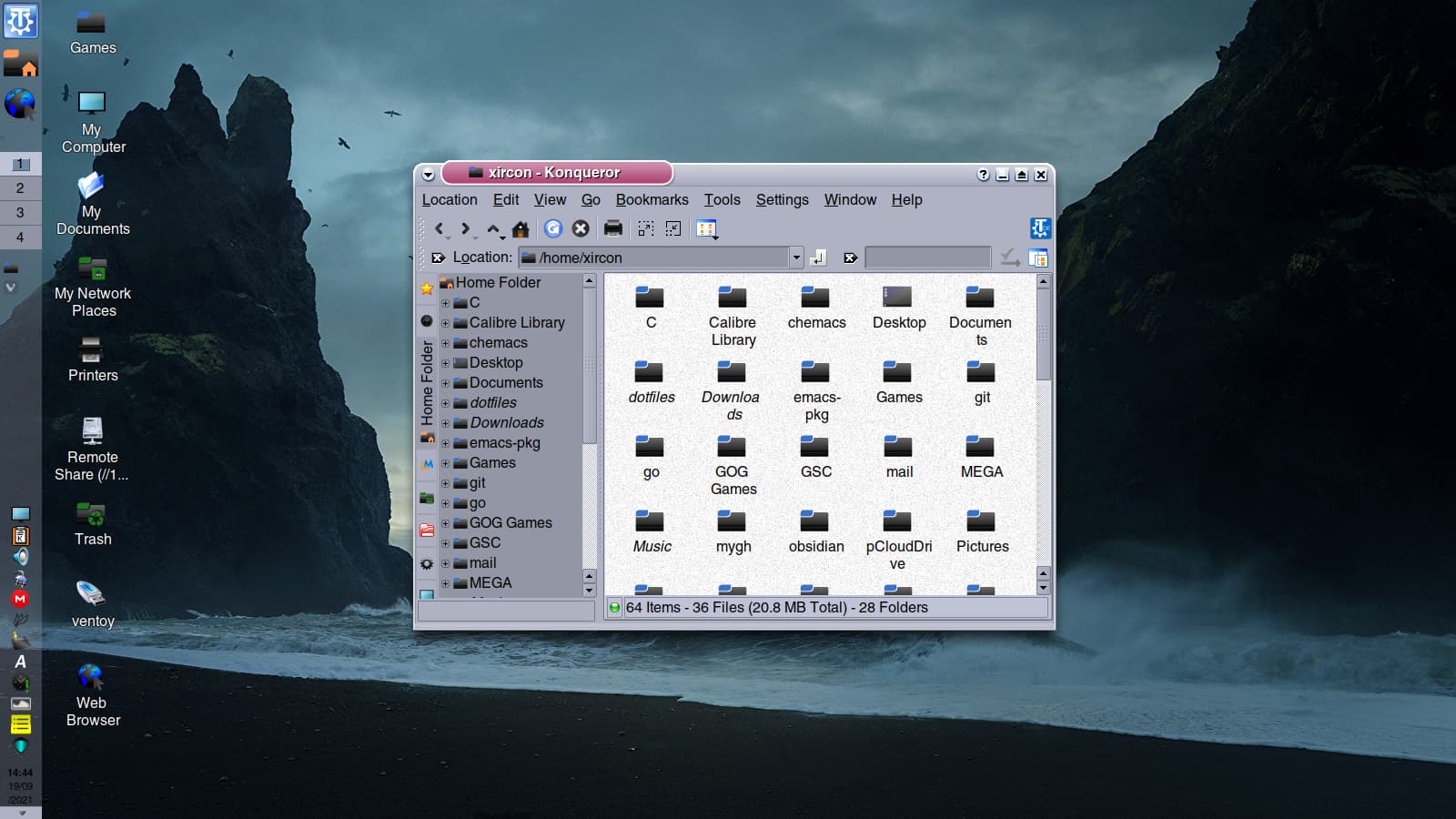Open the Home folder toolbar button
This screenshot has width=1456, height=819.
click(521, 228)
